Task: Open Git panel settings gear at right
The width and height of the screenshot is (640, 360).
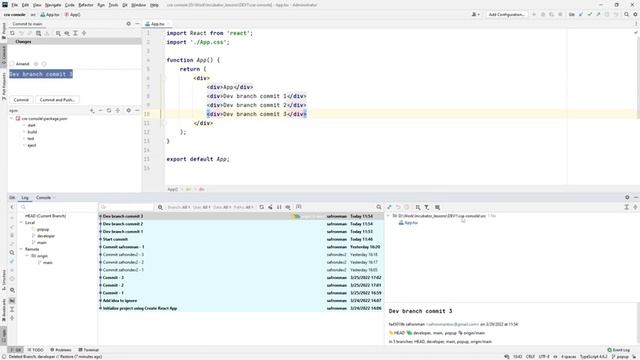Action: click(x=627, y=197)
